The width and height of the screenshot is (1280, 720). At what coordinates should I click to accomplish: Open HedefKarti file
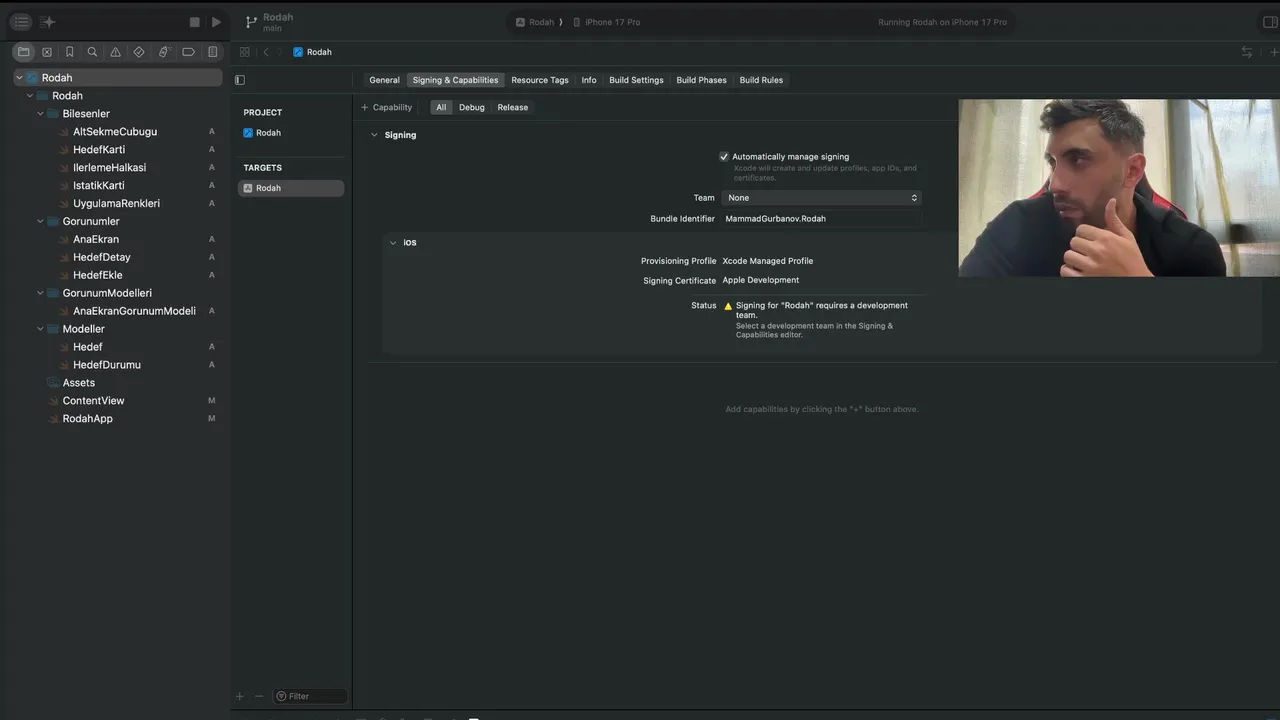pos(99,150)
